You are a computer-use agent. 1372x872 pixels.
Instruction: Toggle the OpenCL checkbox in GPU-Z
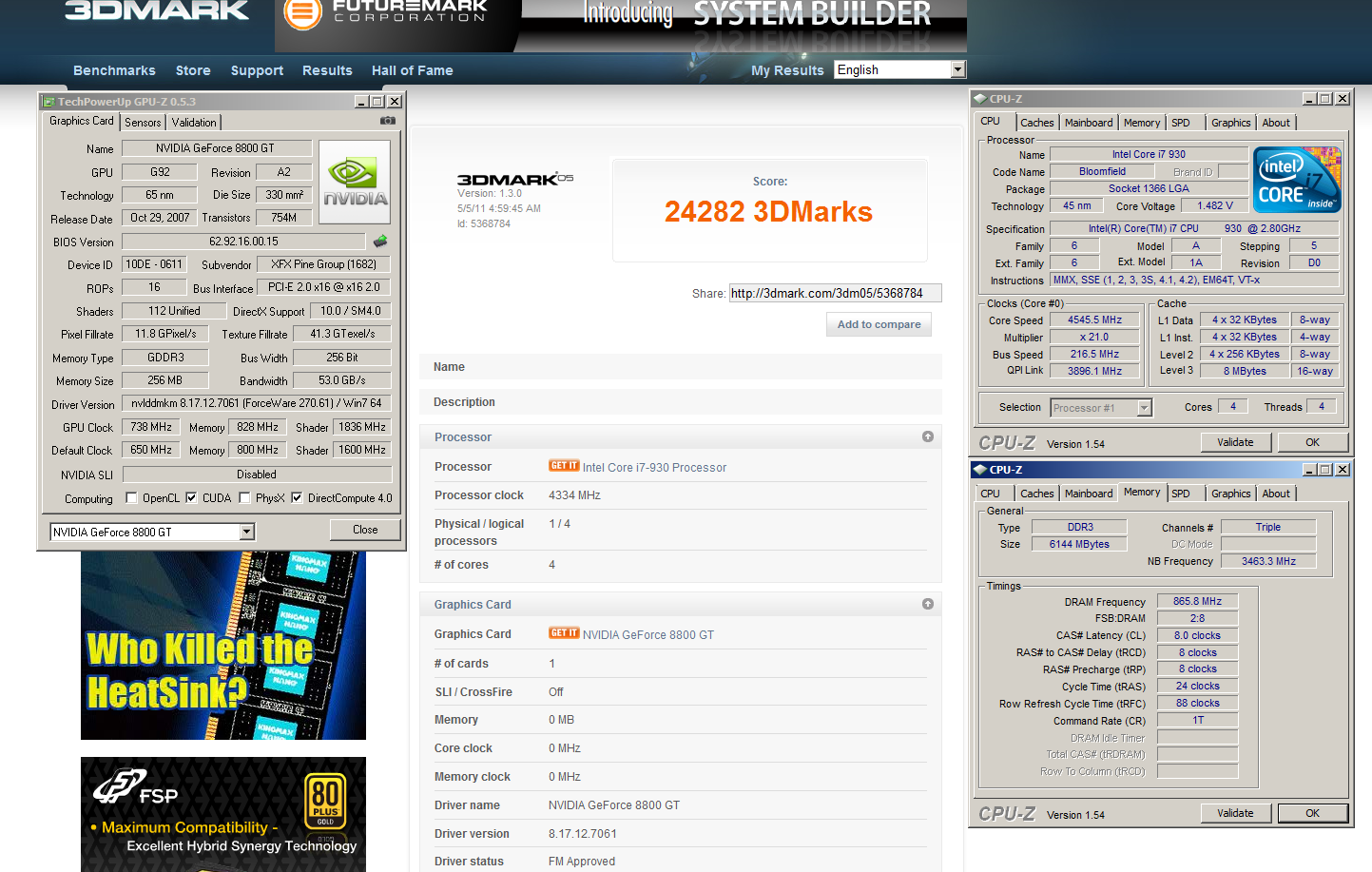pos(132,497)
